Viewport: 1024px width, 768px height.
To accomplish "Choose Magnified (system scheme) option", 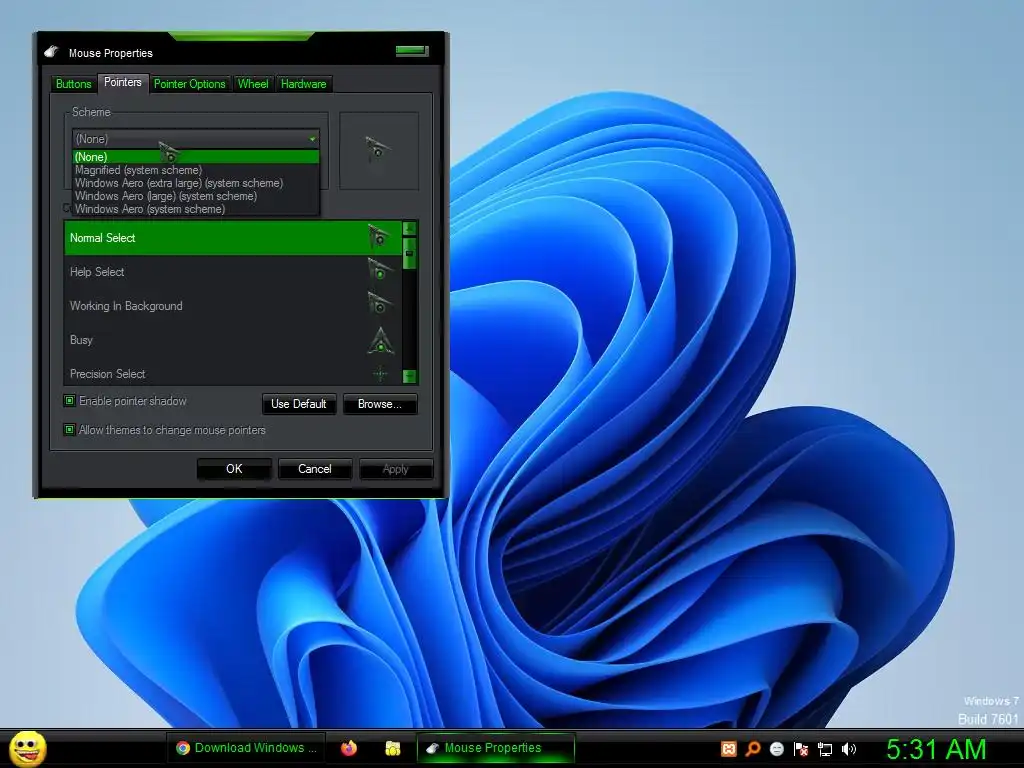I will pos(195,170).
